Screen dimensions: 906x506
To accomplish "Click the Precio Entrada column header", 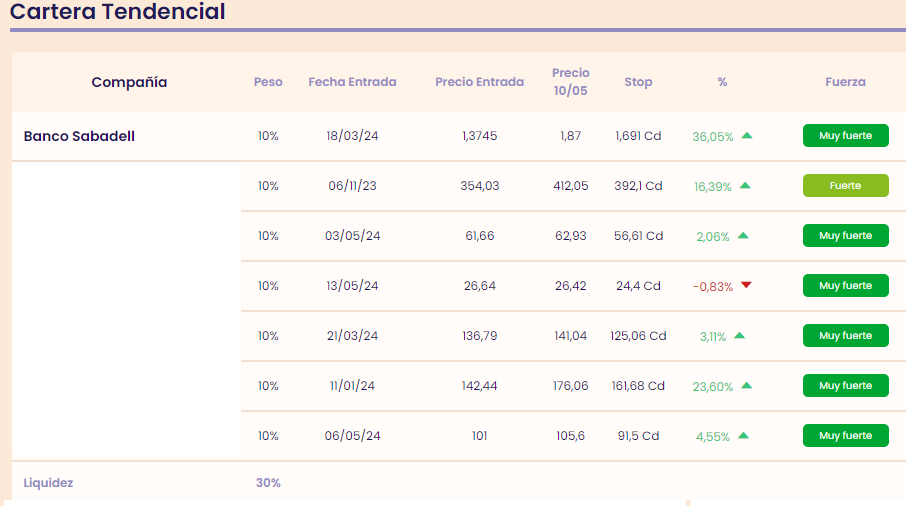I will tap(479, 82).
